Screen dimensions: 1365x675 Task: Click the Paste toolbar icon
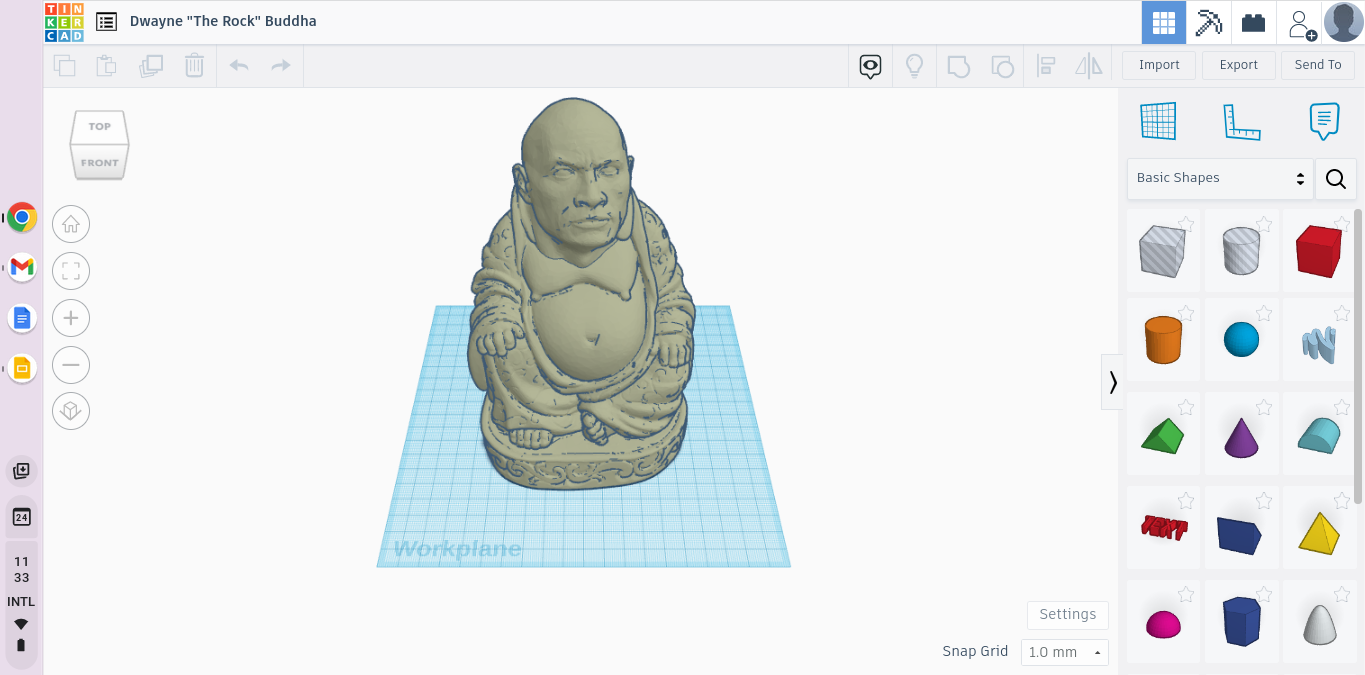pos(107,66)
